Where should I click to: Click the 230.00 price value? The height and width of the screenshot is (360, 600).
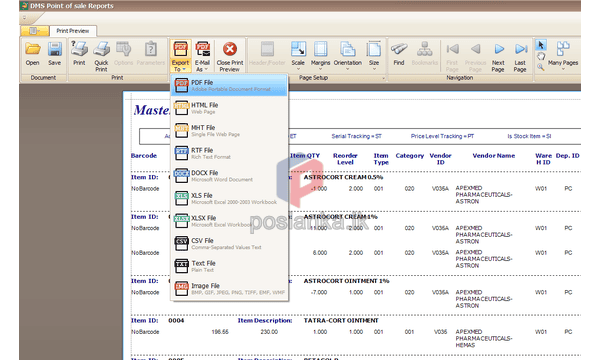pyautogui.click(x=269, y=332)
